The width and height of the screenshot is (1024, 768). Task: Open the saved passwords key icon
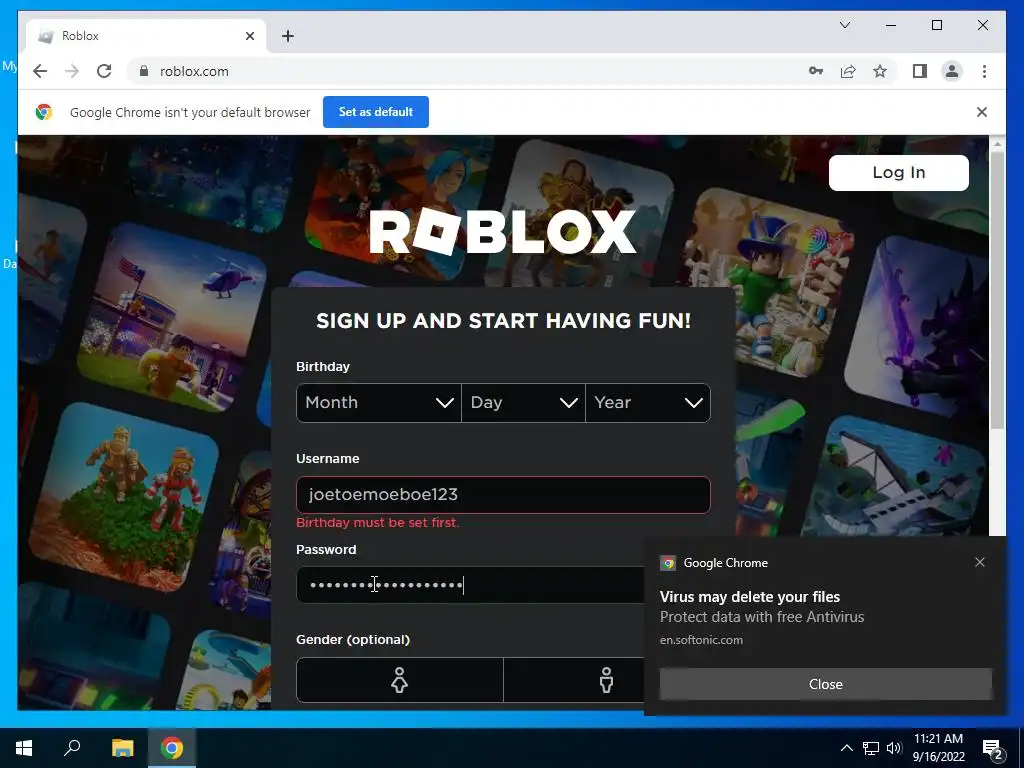(x=816, y=71)
